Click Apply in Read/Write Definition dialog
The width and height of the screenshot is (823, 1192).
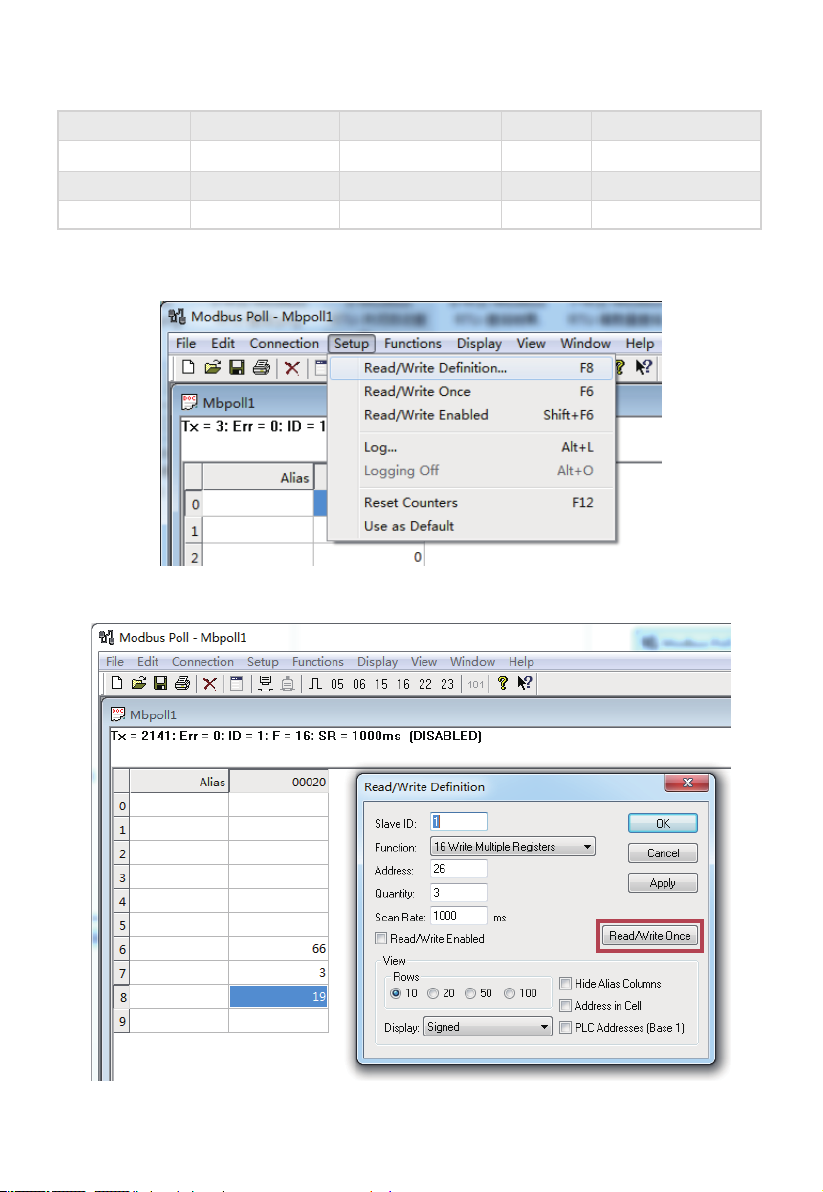point(663,883)
